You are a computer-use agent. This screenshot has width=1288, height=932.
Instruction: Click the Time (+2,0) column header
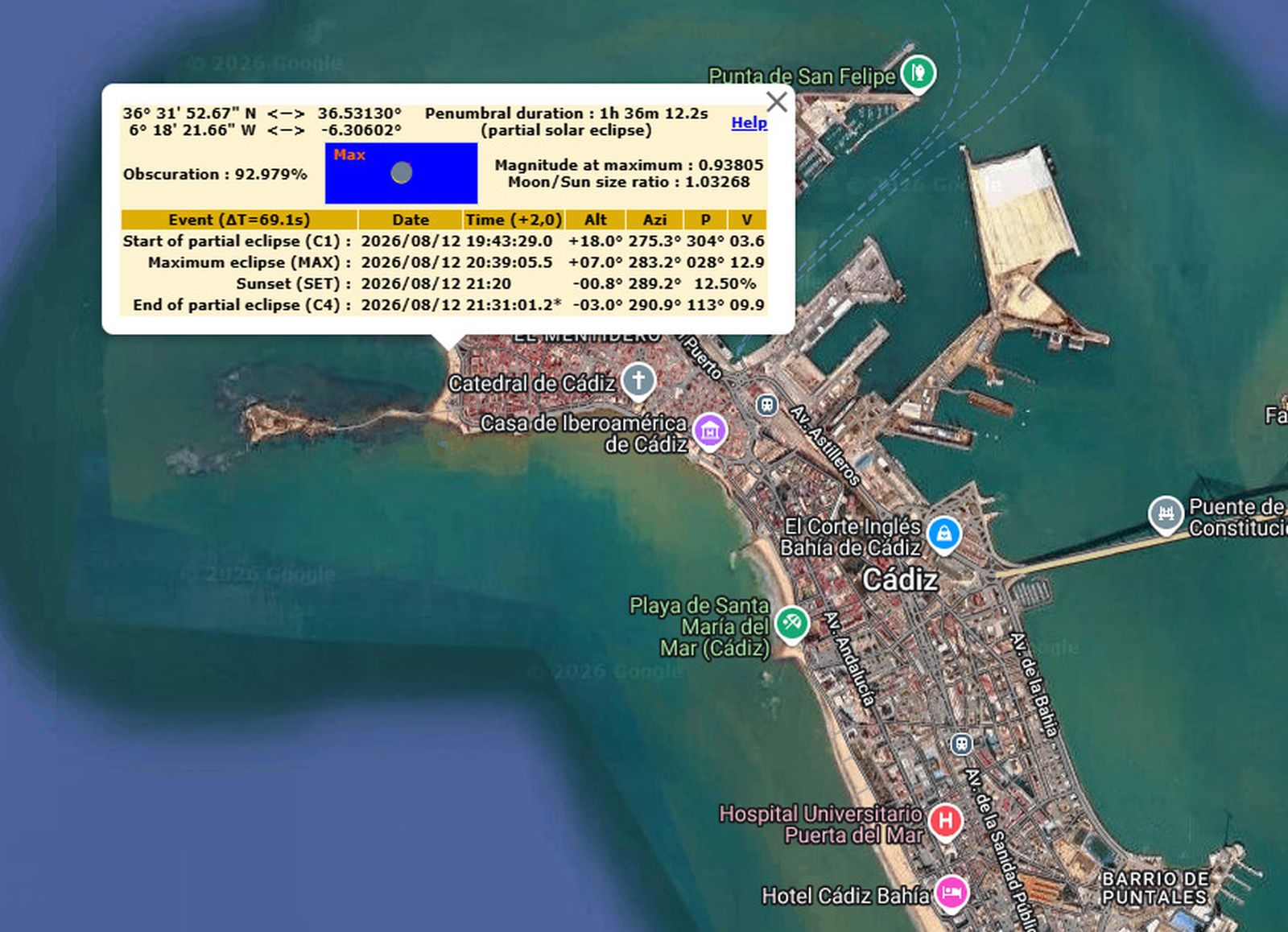click(513, 220)
